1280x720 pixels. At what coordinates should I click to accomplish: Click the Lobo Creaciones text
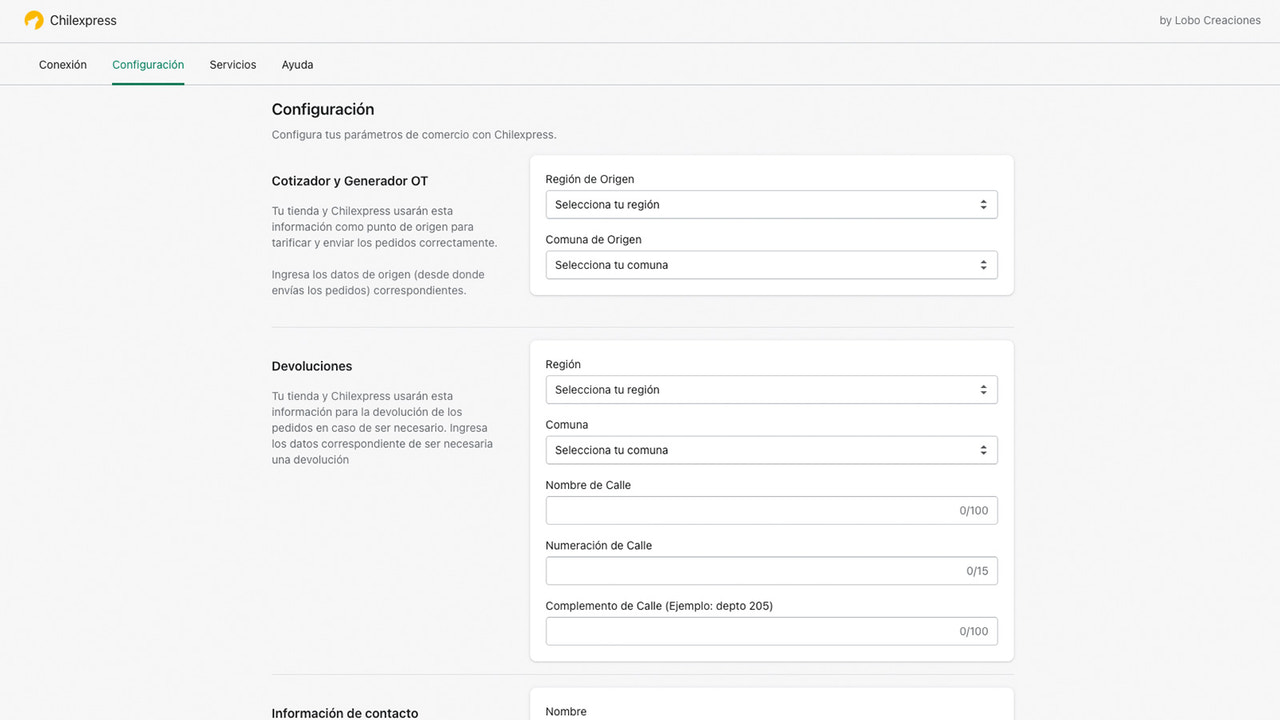pos(1210,19)
